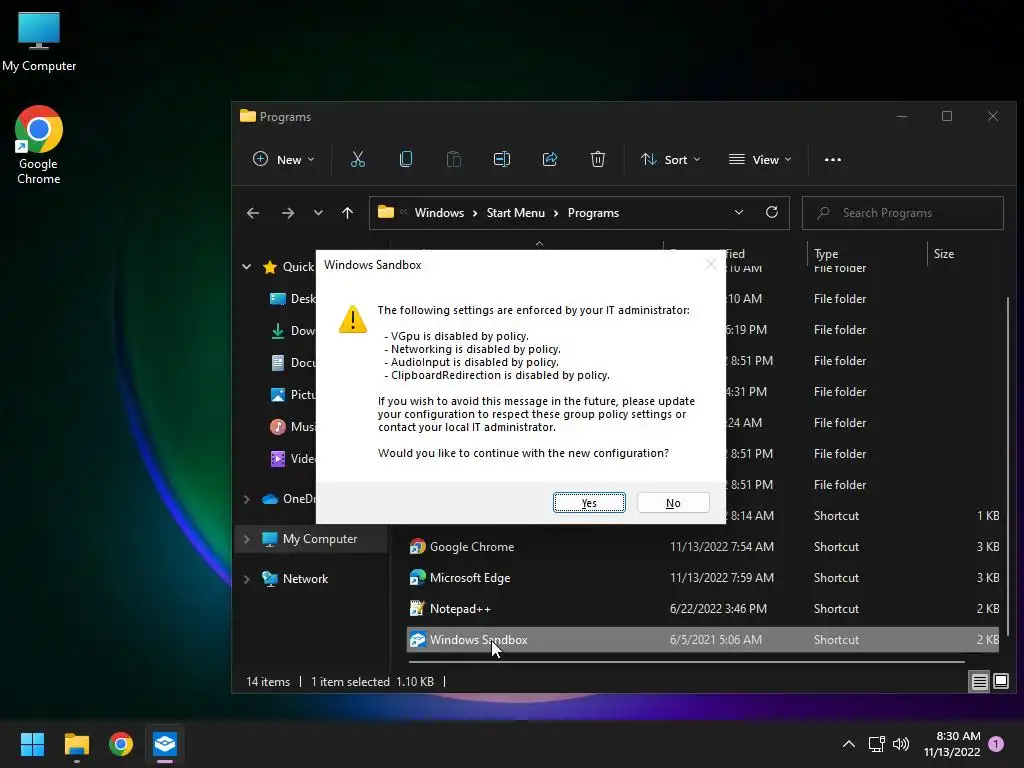Close the Windows Sandbox dialog with X

(x=711, y=264)
